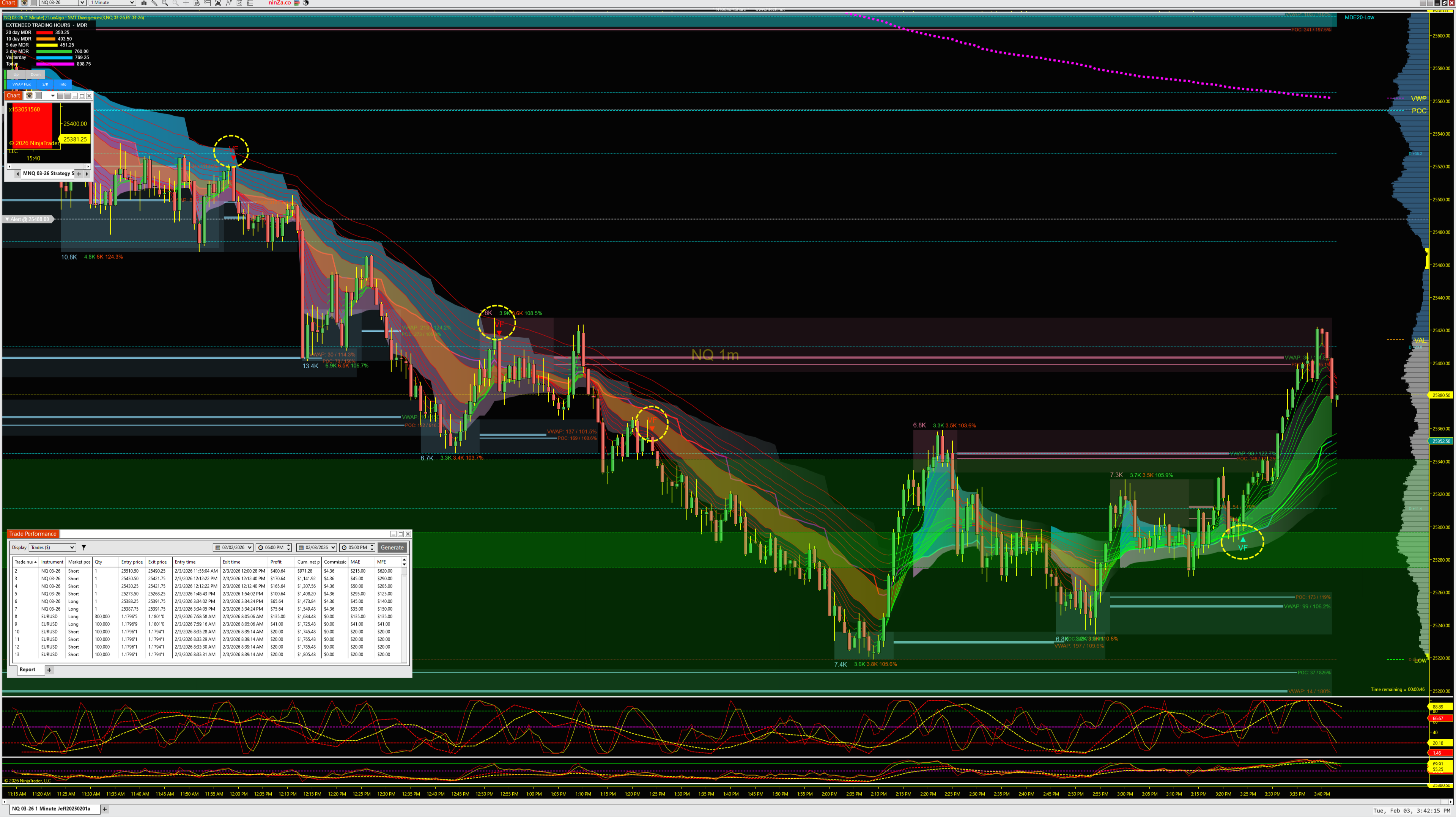Increment the 06:00 PM start time stepper

[289, 546]
